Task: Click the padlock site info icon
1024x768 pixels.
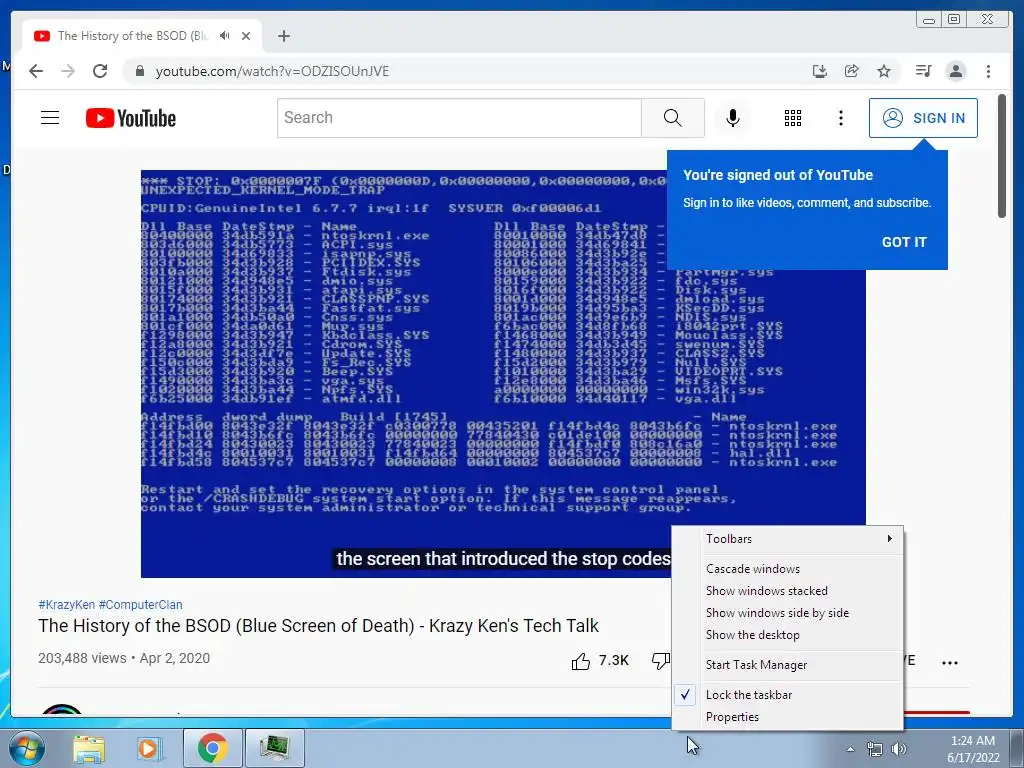Action: tap(139, 71)
